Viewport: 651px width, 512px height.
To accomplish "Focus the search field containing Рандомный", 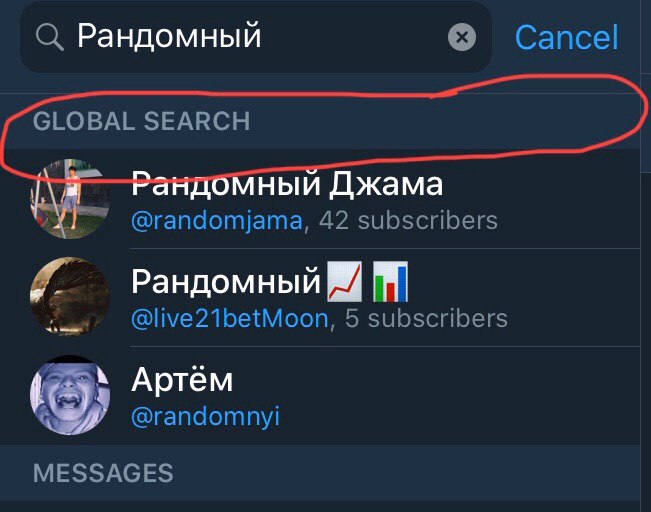I will tap(256, 37).
